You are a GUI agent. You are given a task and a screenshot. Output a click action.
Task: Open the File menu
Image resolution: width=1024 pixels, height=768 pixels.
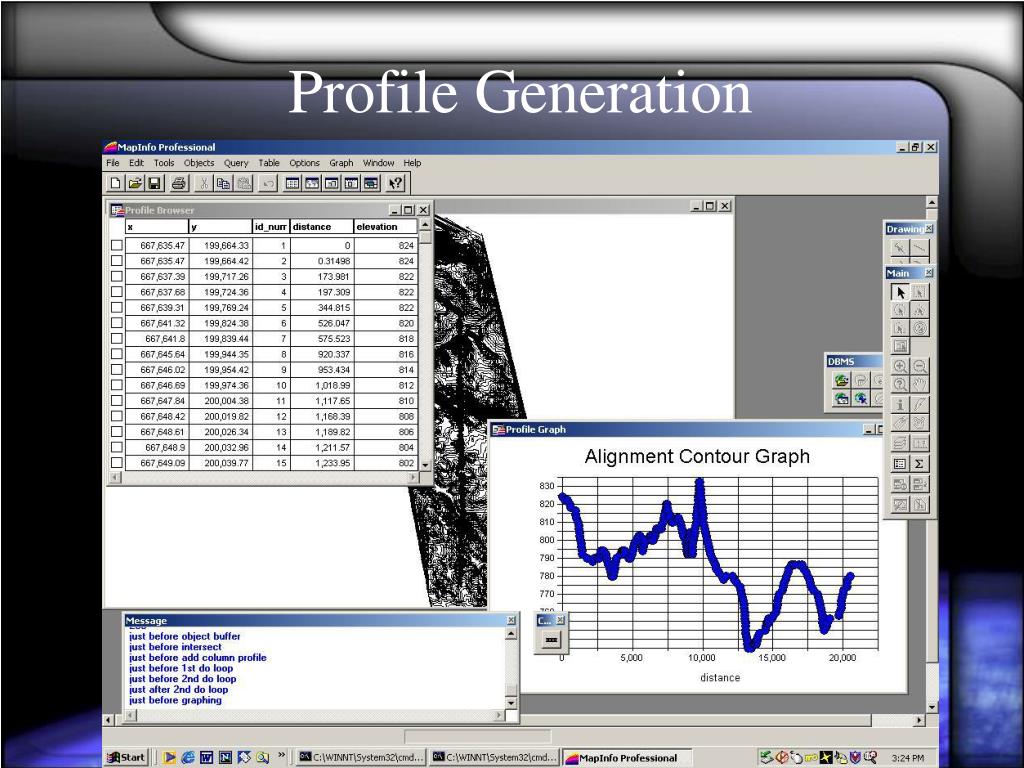pos(113,163)
